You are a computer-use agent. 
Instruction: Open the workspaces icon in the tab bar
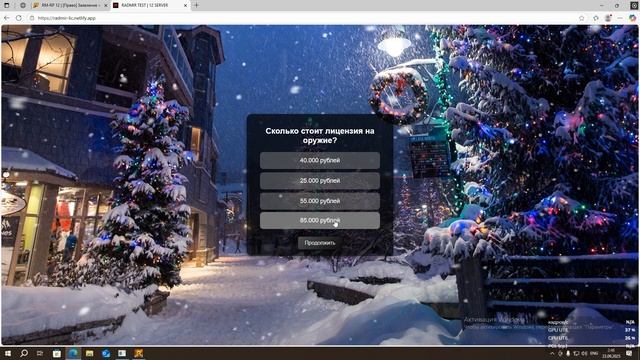pyautogui.click(x=22, y=5)
